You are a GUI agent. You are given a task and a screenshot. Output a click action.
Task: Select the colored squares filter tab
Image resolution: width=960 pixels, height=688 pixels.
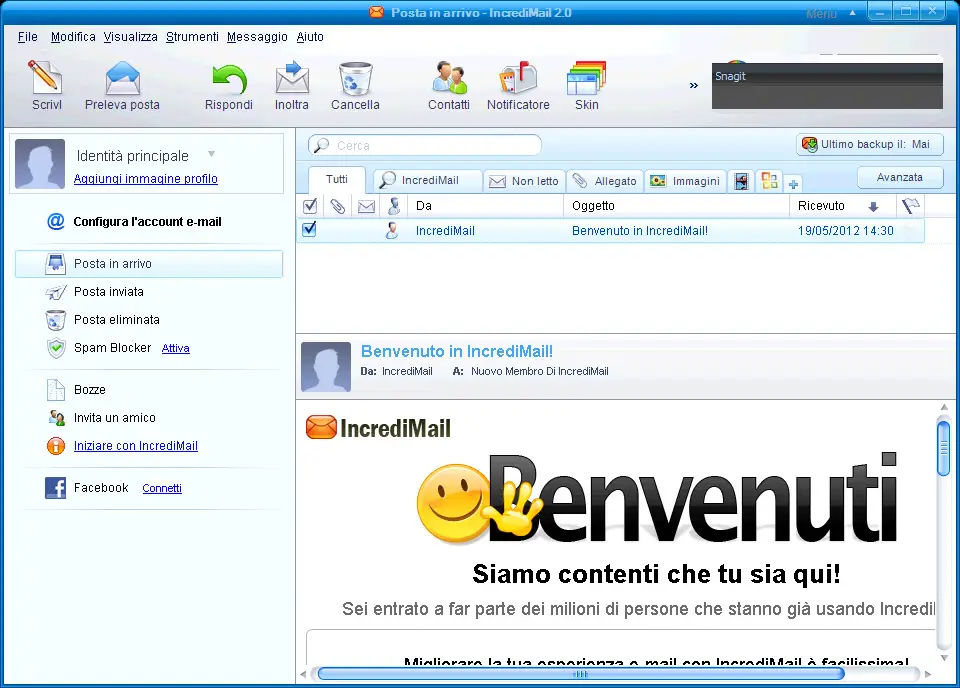pyautogui.click(x=770, y=181)
